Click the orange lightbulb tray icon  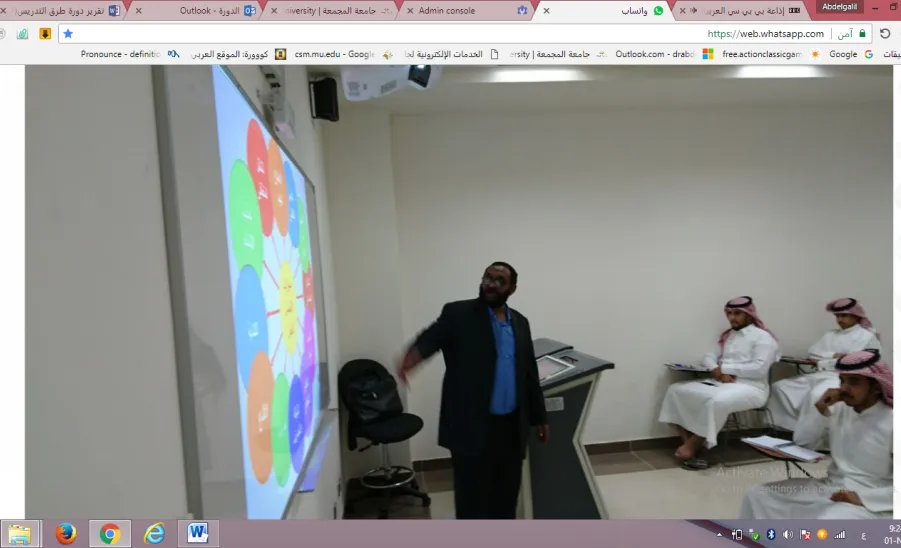(x=822, y=535)
